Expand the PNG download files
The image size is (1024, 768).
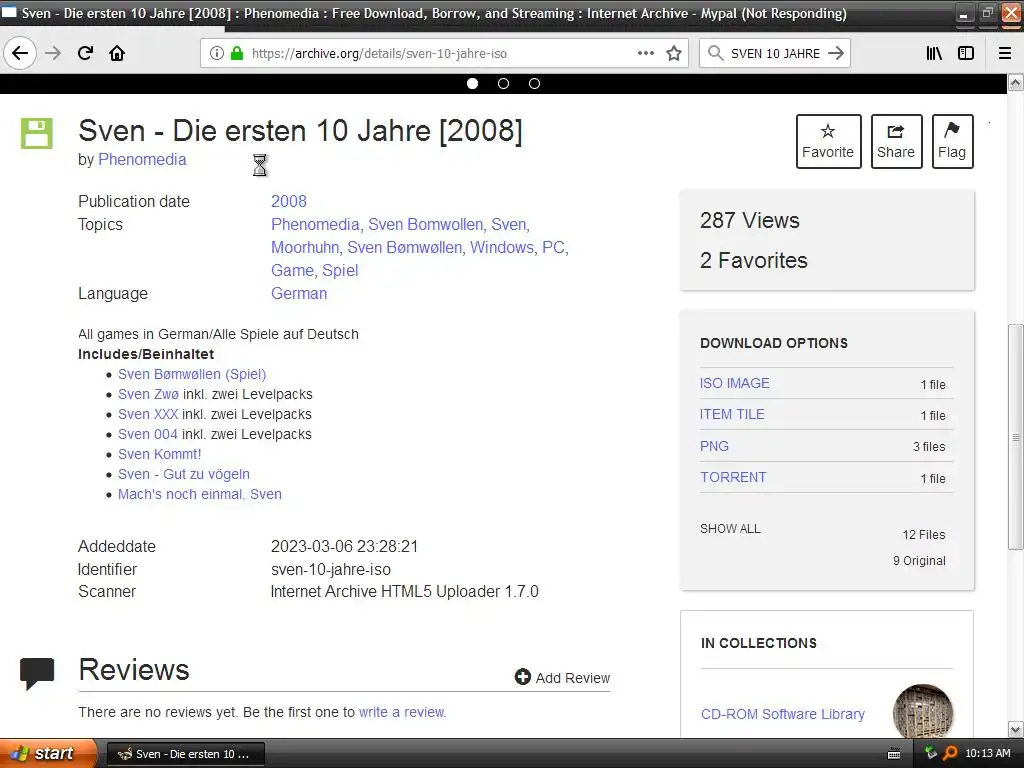714,446
